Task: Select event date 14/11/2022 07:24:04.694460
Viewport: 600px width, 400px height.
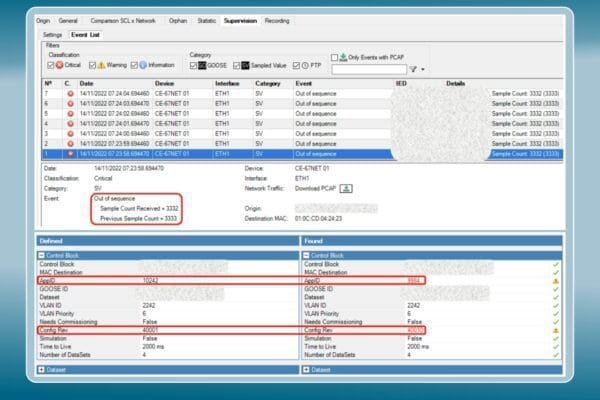Action: coord(114,94)
